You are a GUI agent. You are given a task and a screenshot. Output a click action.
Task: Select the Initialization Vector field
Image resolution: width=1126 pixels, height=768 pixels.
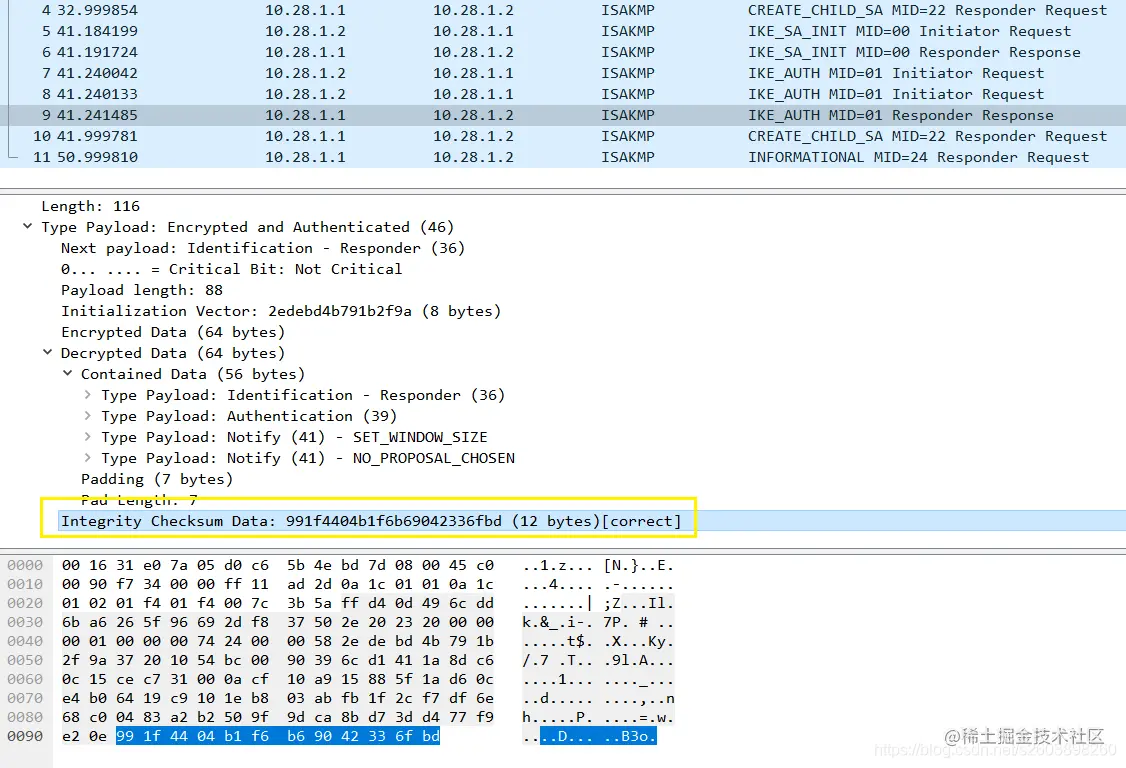coord(281,310)
